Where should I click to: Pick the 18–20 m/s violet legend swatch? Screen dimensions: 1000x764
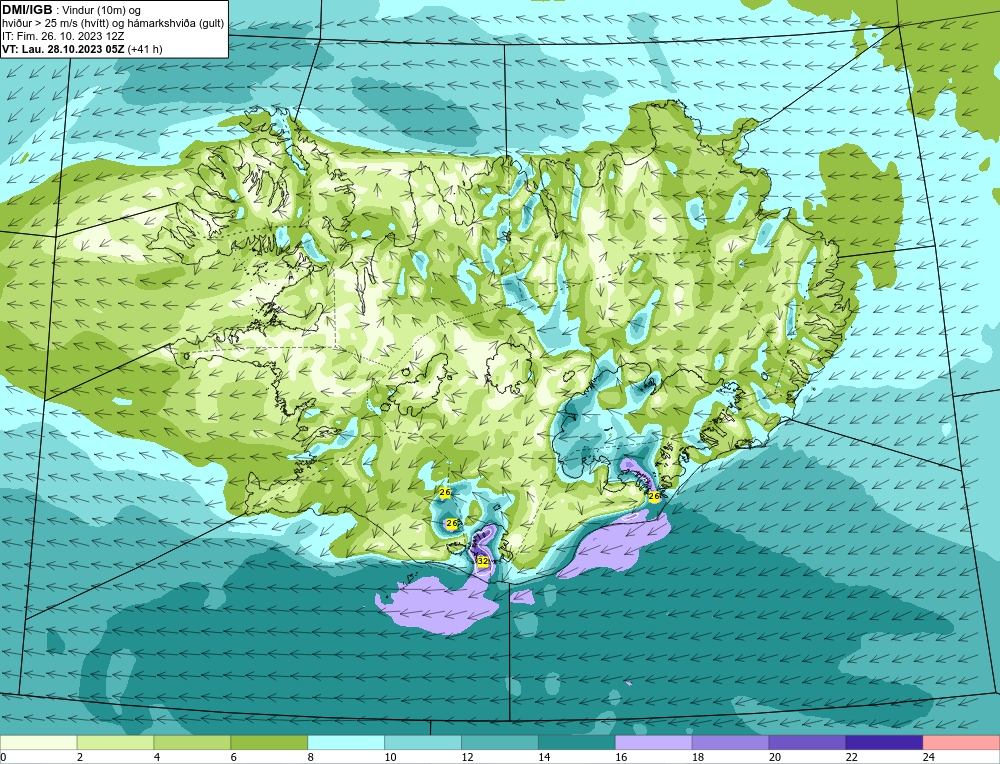[x=730, y=743]
